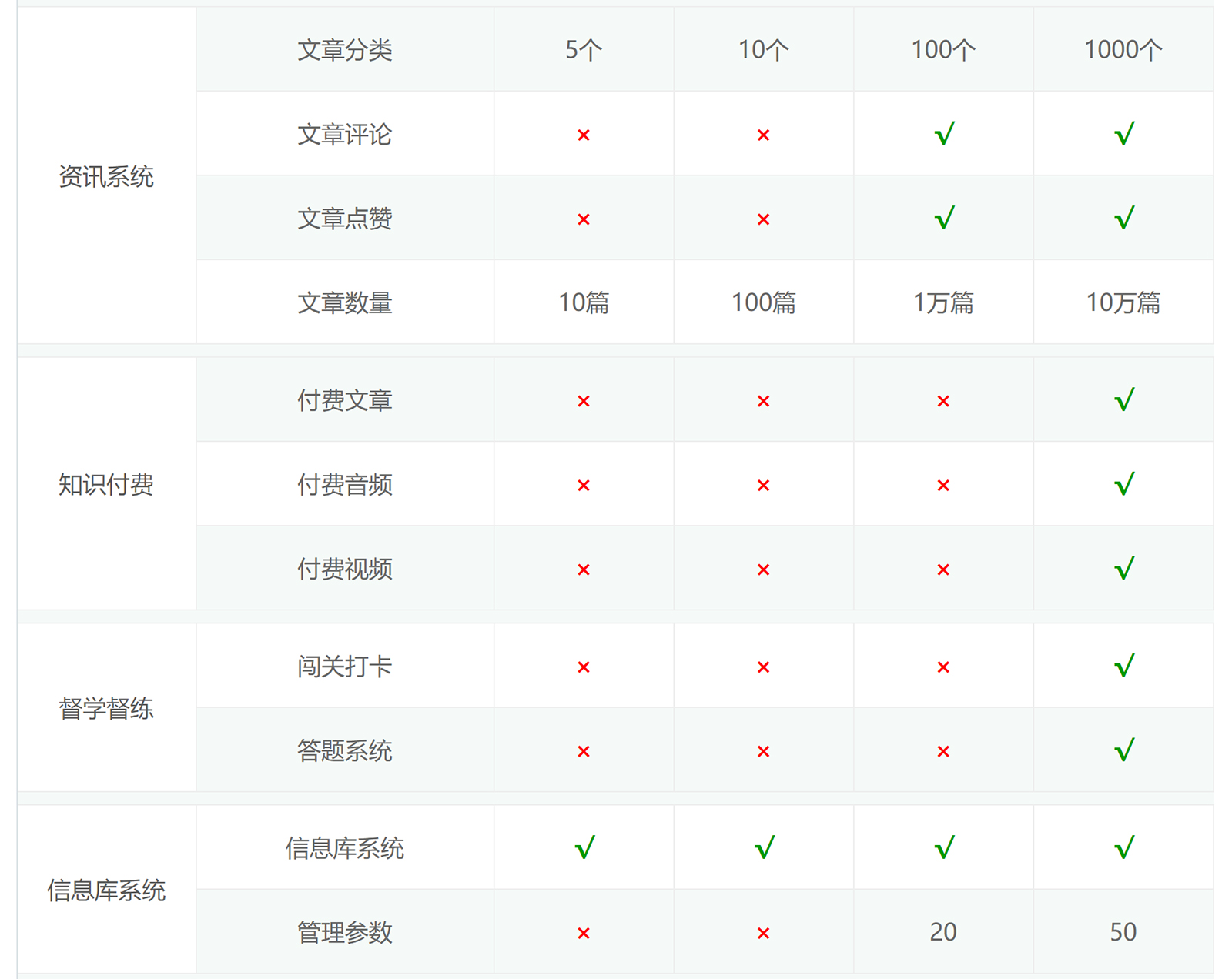Click the 付费视频 feature label

345,569
